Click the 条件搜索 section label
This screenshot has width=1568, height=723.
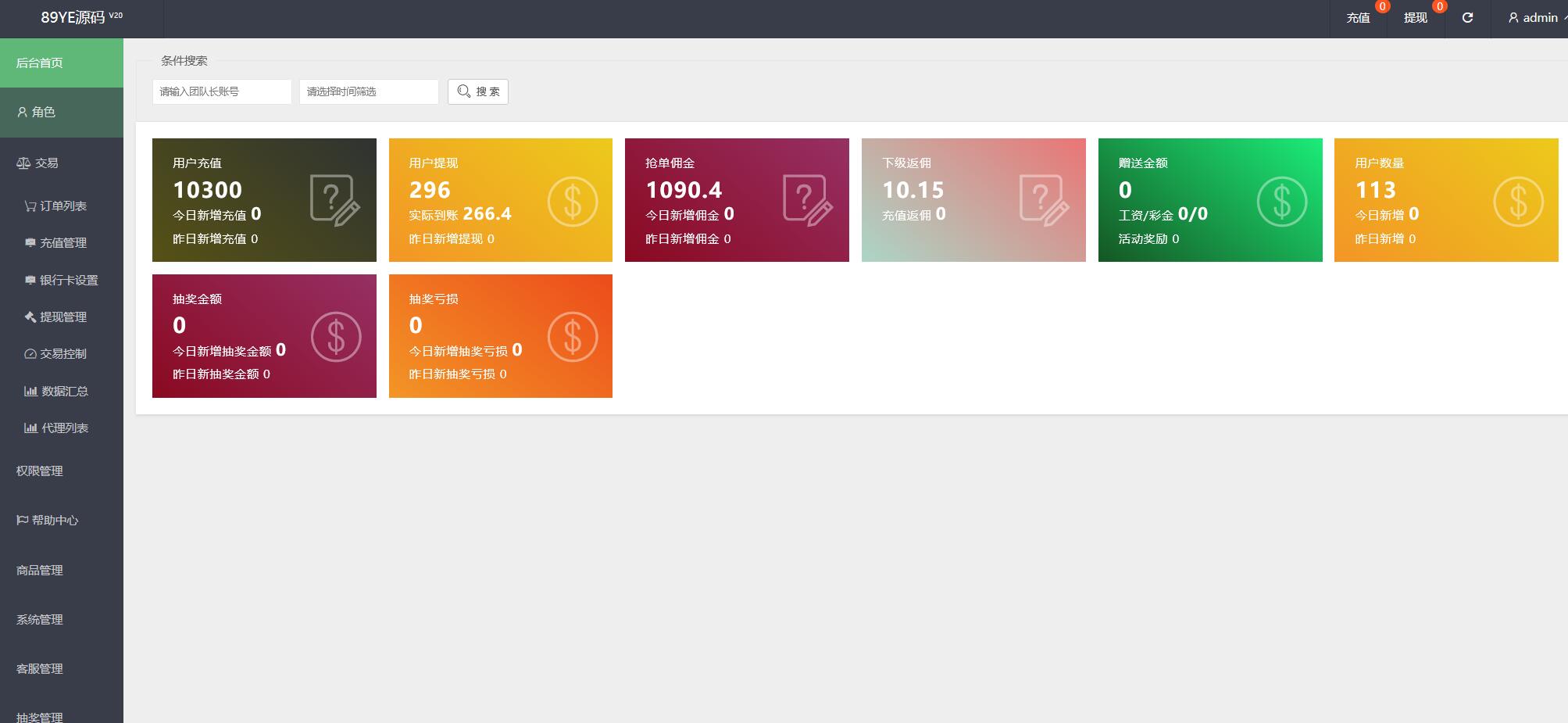184,60
